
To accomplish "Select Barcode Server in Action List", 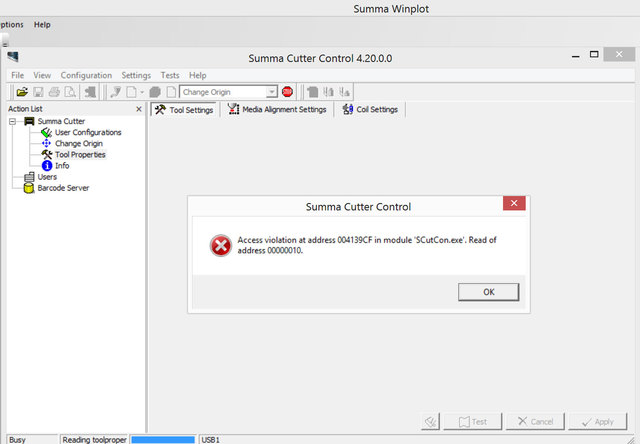I will click(x=63, y=188).
